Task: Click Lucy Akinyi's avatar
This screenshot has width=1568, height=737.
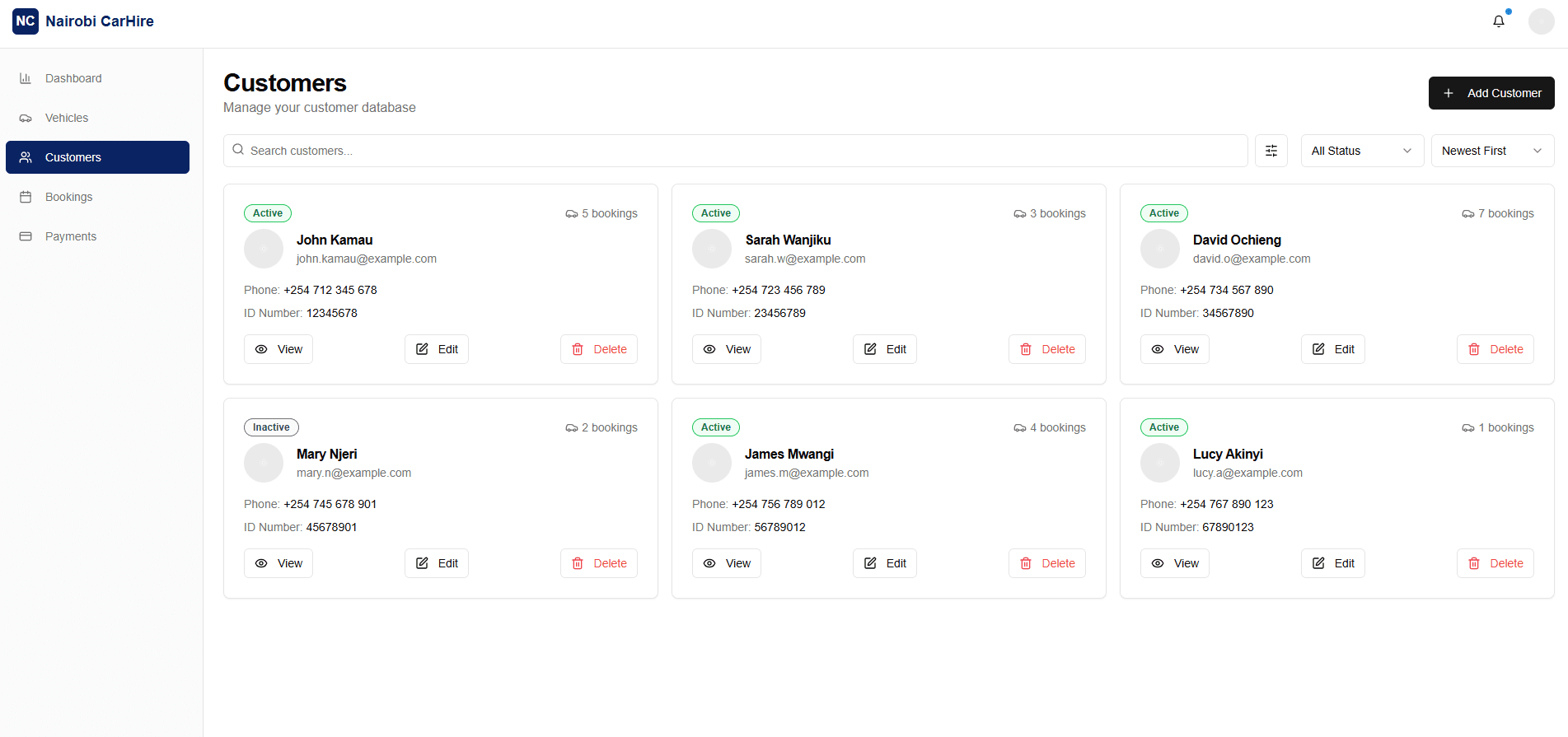Action: [x=1160, y=463]
